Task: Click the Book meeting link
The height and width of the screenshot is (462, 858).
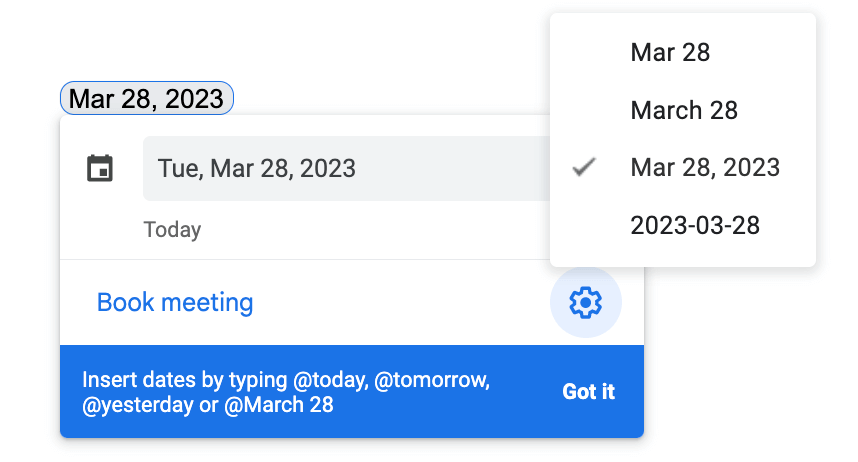Action: coord(175,302)
